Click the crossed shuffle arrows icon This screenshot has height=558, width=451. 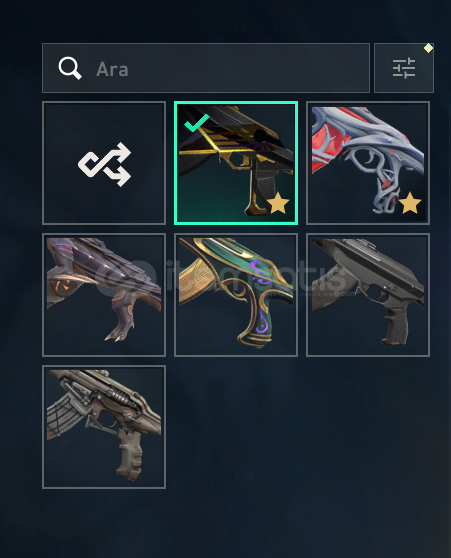[105, 164]
